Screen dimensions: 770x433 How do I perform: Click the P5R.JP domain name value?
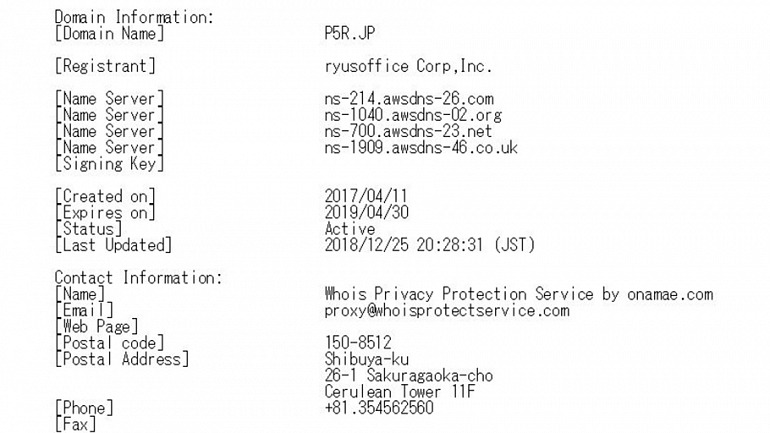350,33
